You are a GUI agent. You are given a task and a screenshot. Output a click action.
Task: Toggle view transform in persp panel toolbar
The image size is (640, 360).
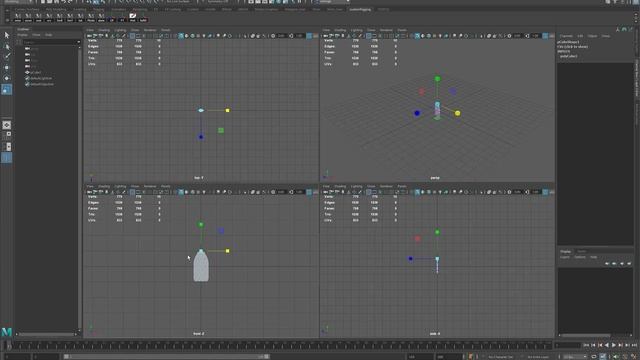[545, 36]
